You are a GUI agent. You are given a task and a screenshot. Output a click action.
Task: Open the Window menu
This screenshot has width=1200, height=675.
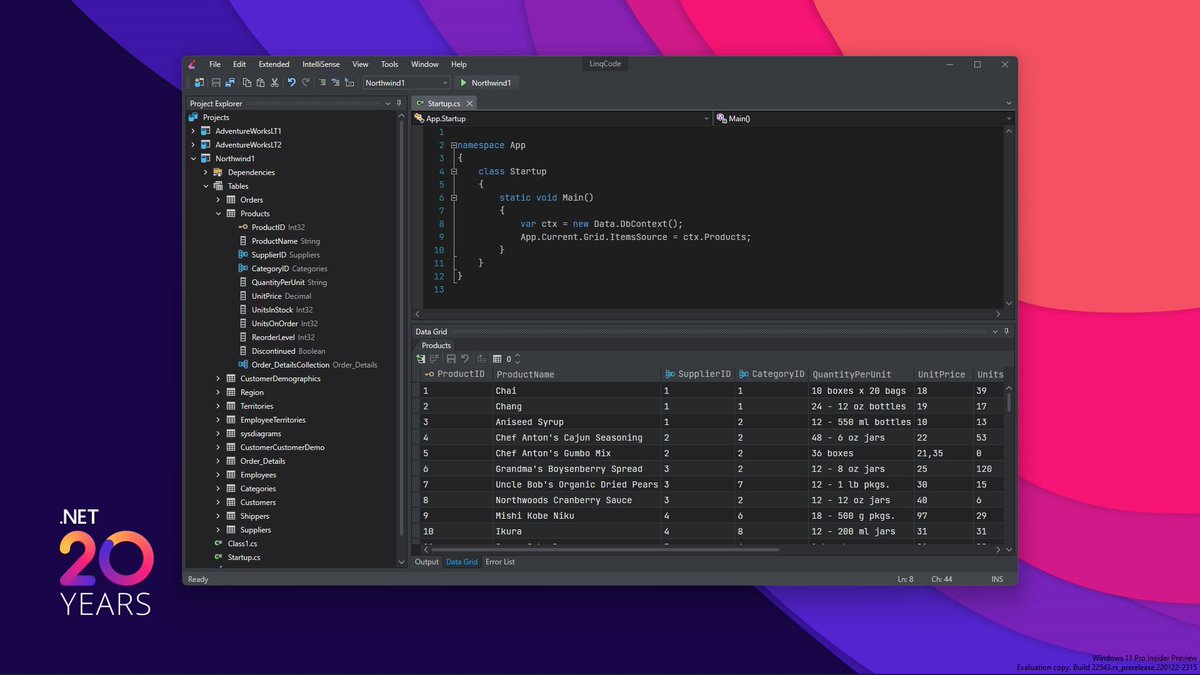click(425, 64)
